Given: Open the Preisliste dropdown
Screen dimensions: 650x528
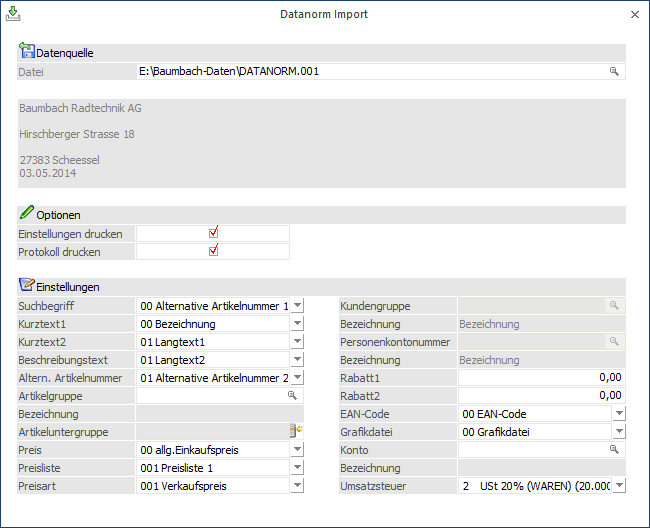Looking at the screenshot, I should (x=297, y=468).
